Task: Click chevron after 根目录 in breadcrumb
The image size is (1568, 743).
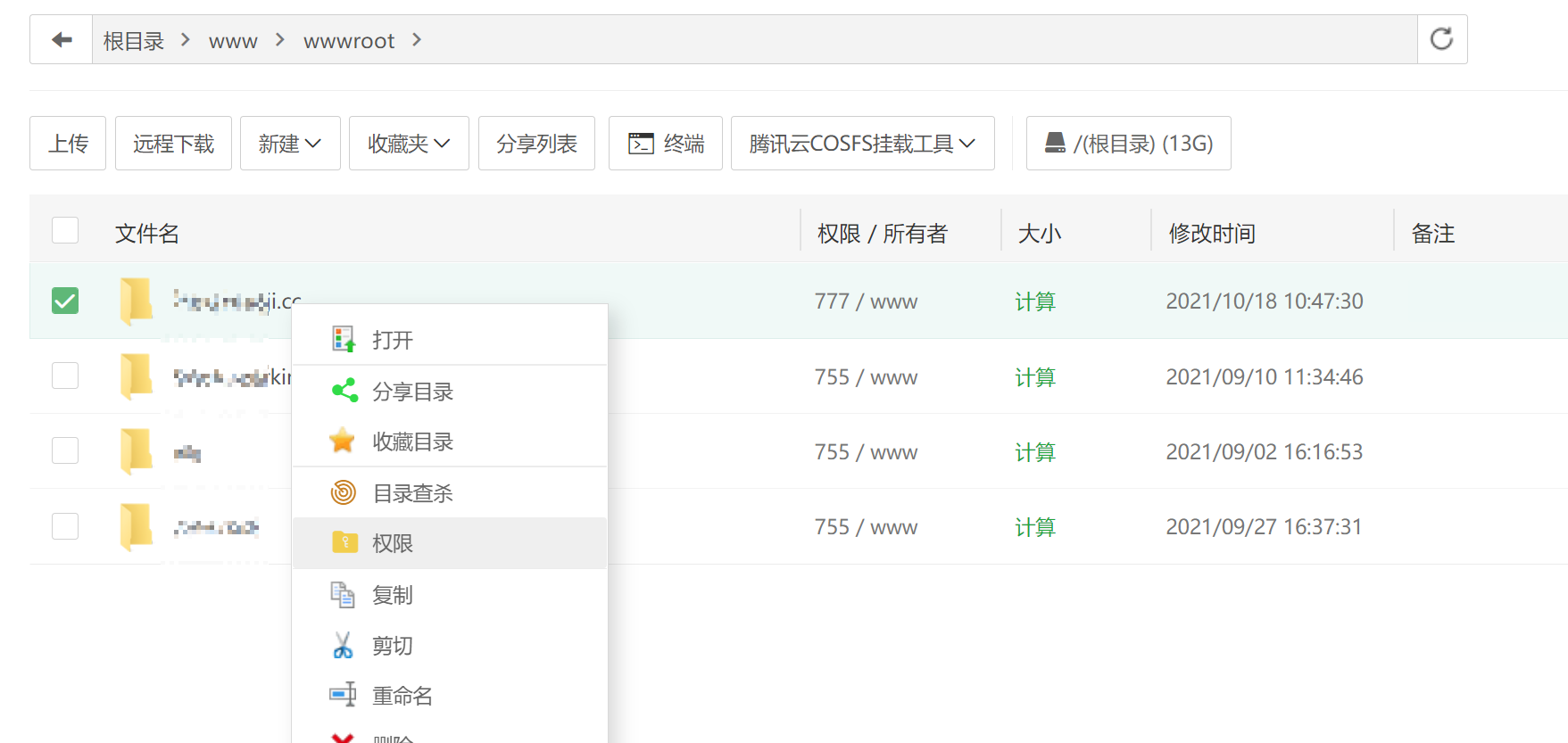Action: (x=186, y=39)
